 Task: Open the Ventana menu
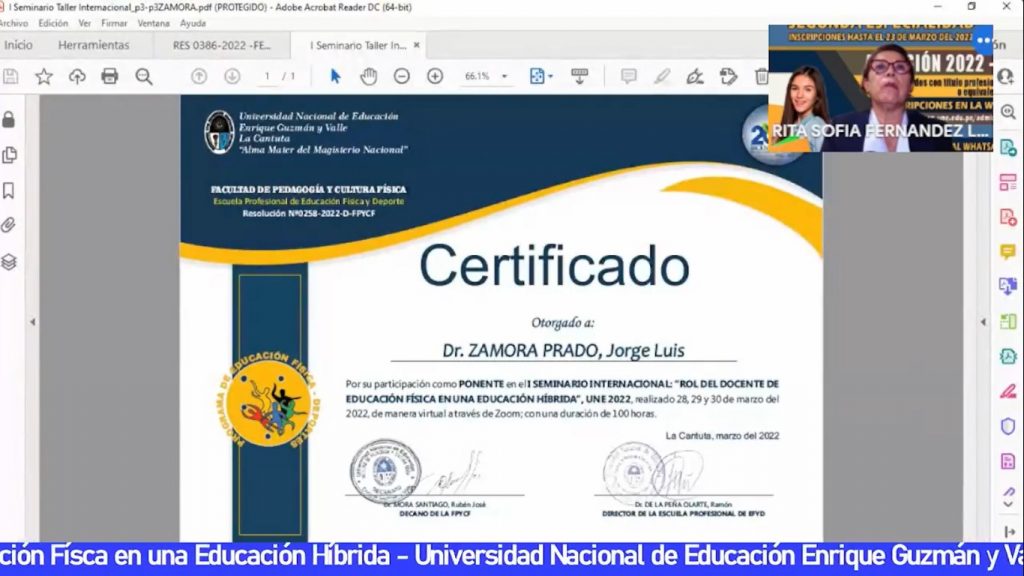tap(153, 23)
